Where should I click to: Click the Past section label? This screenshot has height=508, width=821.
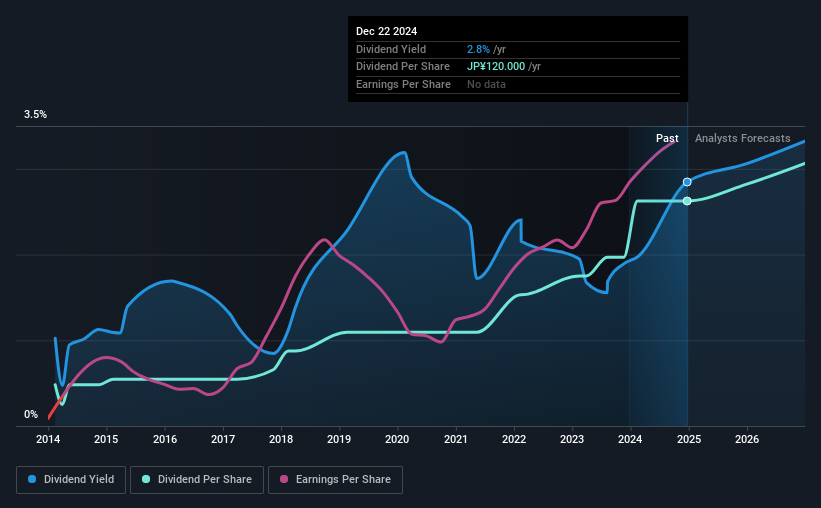[x=667, y=138]
